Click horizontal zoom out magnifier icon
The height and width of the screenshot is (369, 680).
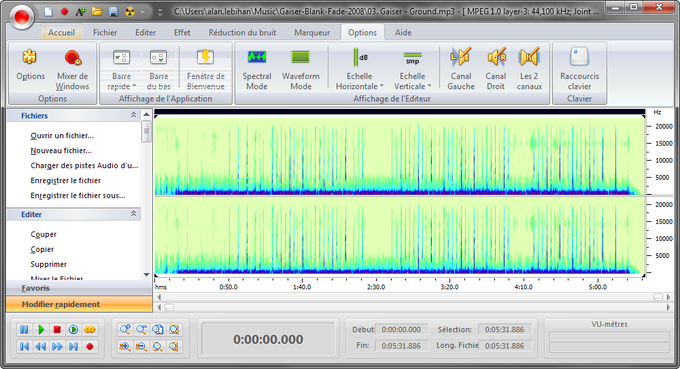pyautogui.click(x=141, y=330)
